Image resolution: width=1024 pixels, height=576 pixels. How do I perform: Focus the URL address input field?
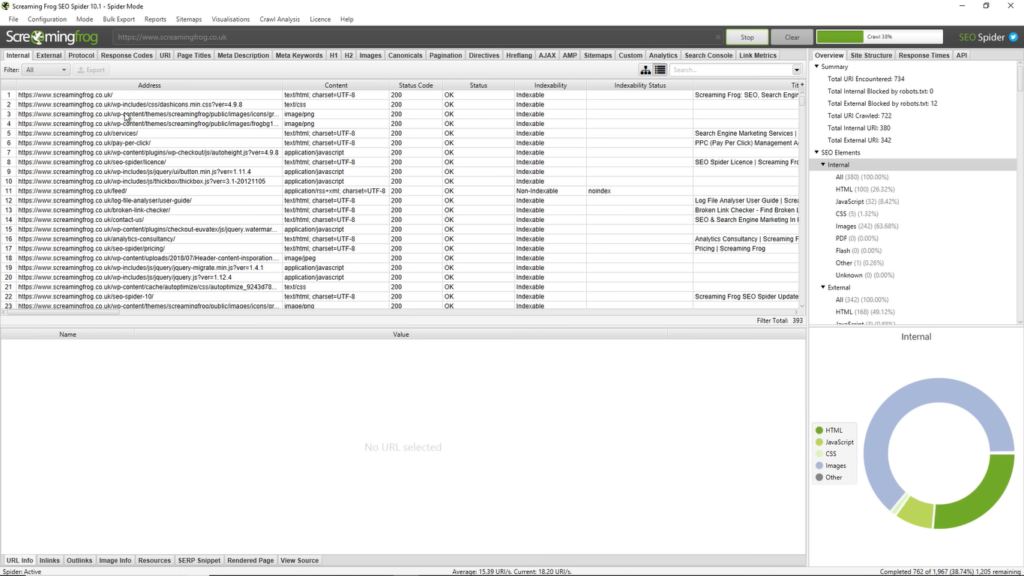[418, 37]
